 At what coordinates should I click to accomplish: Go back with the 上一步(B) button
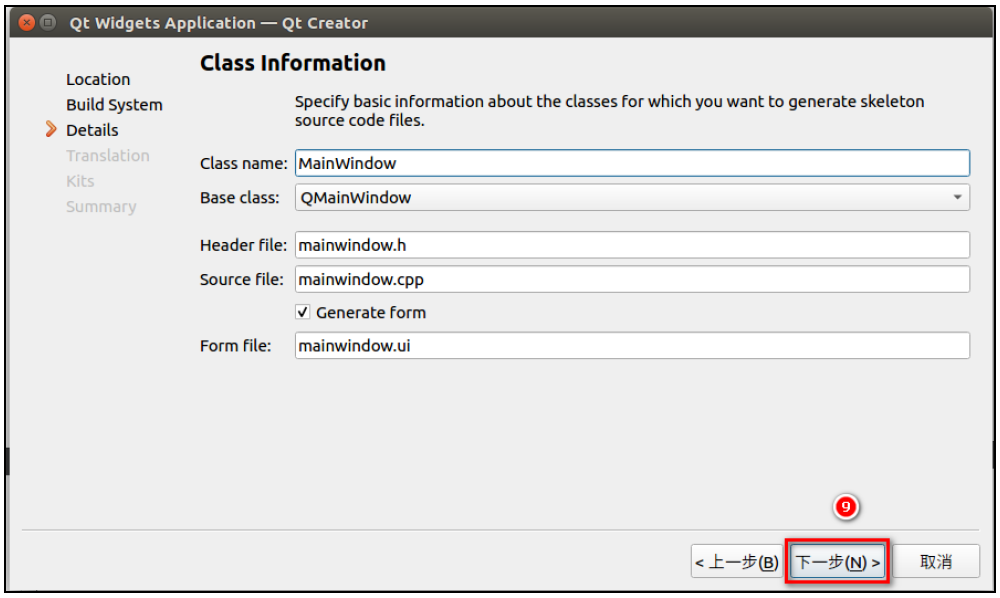(x=737, y=562)
